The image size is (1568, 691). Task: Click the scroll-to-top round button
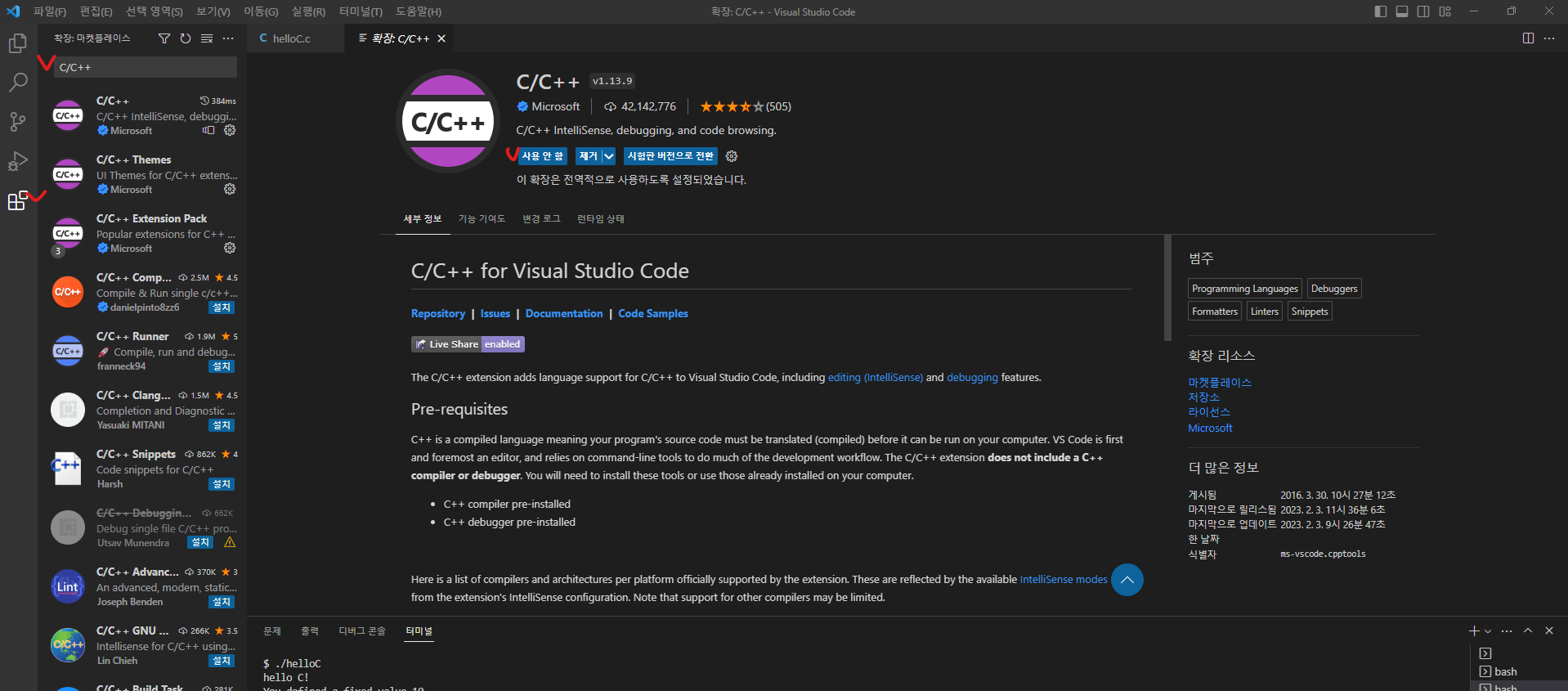(1127, 580)
